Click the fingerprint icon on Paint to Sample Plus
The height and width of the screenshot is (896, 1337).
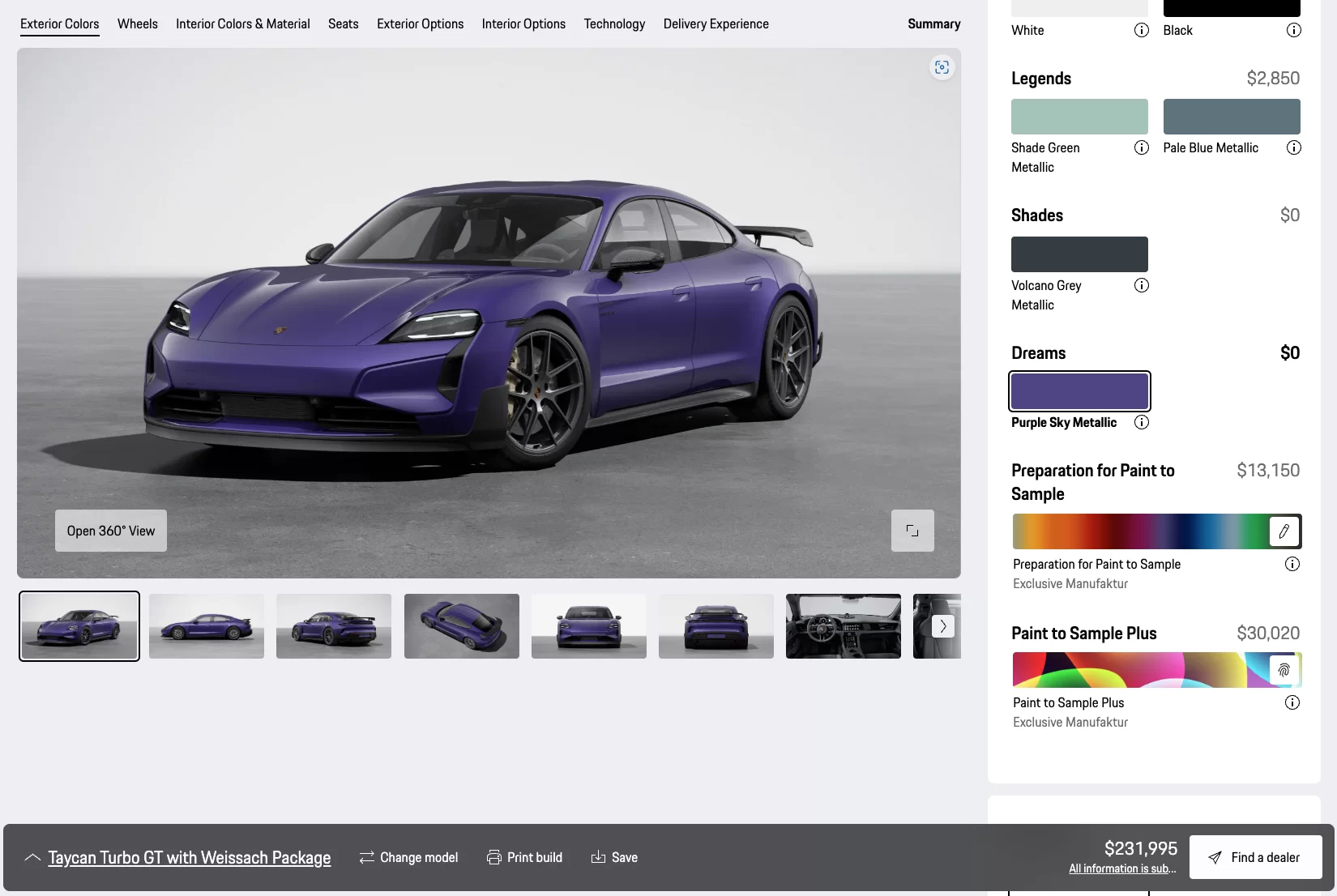(x=1284, y=670)
